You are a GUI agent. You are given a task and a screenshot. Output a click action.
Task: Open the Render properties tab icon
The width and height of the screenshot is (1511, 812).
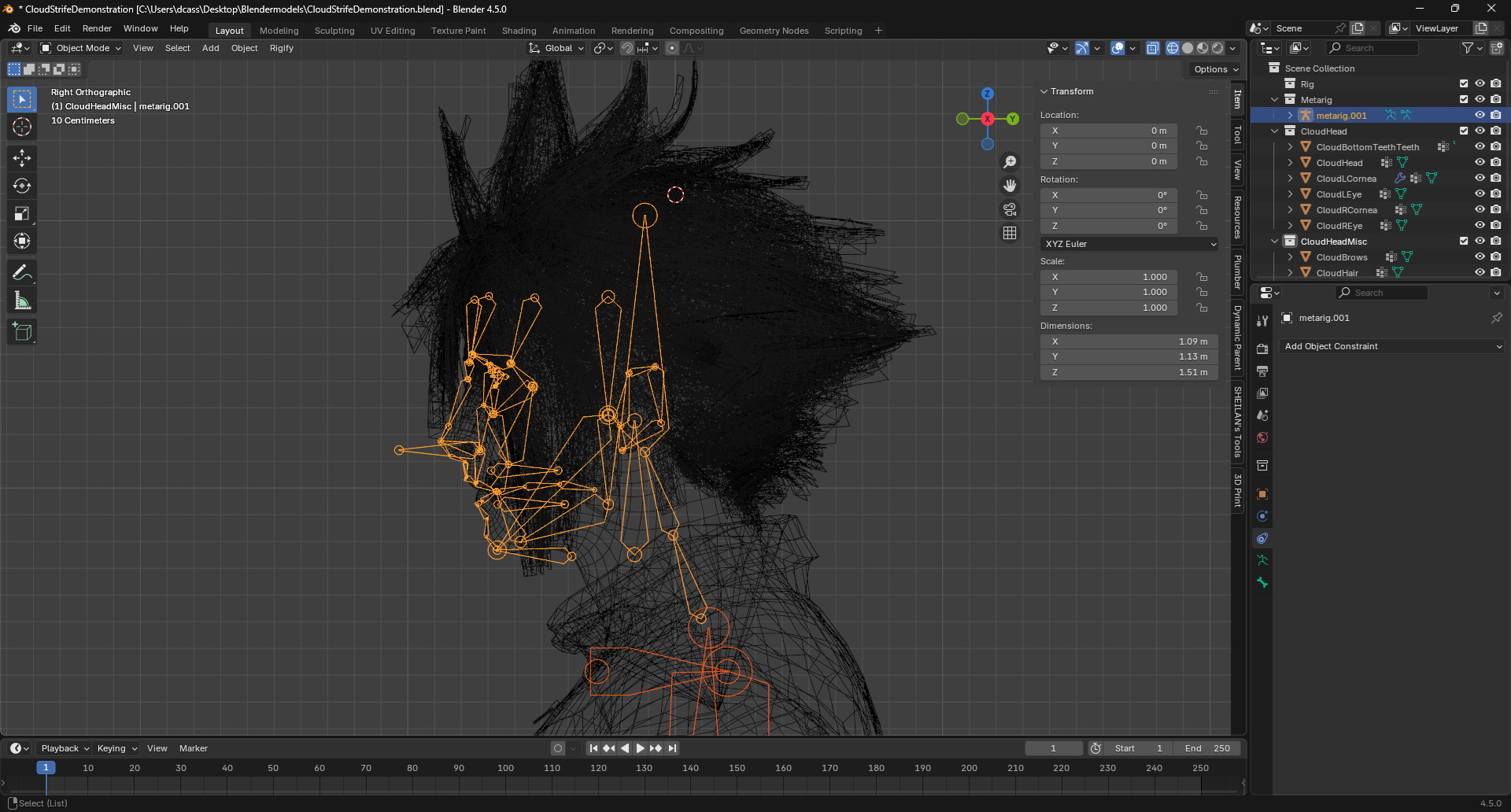(1262, 349)
